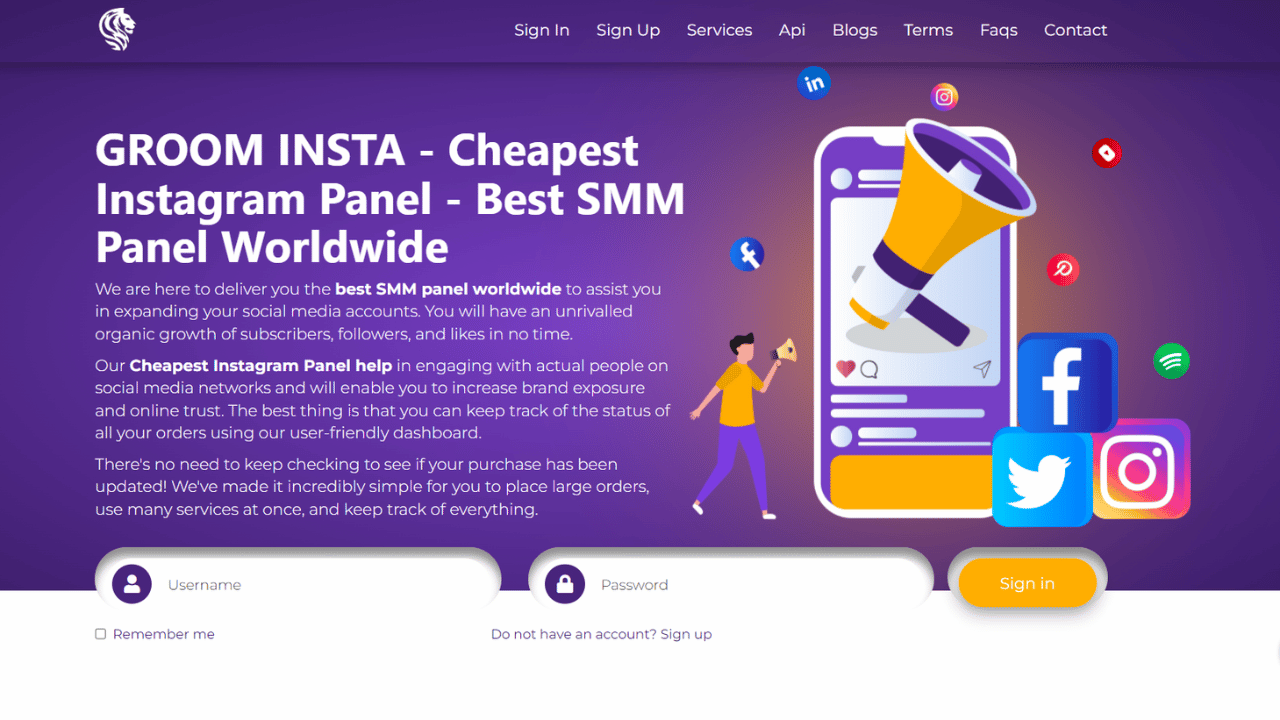
Task: Click the floating LinkedIn icon
Action: 814,82
